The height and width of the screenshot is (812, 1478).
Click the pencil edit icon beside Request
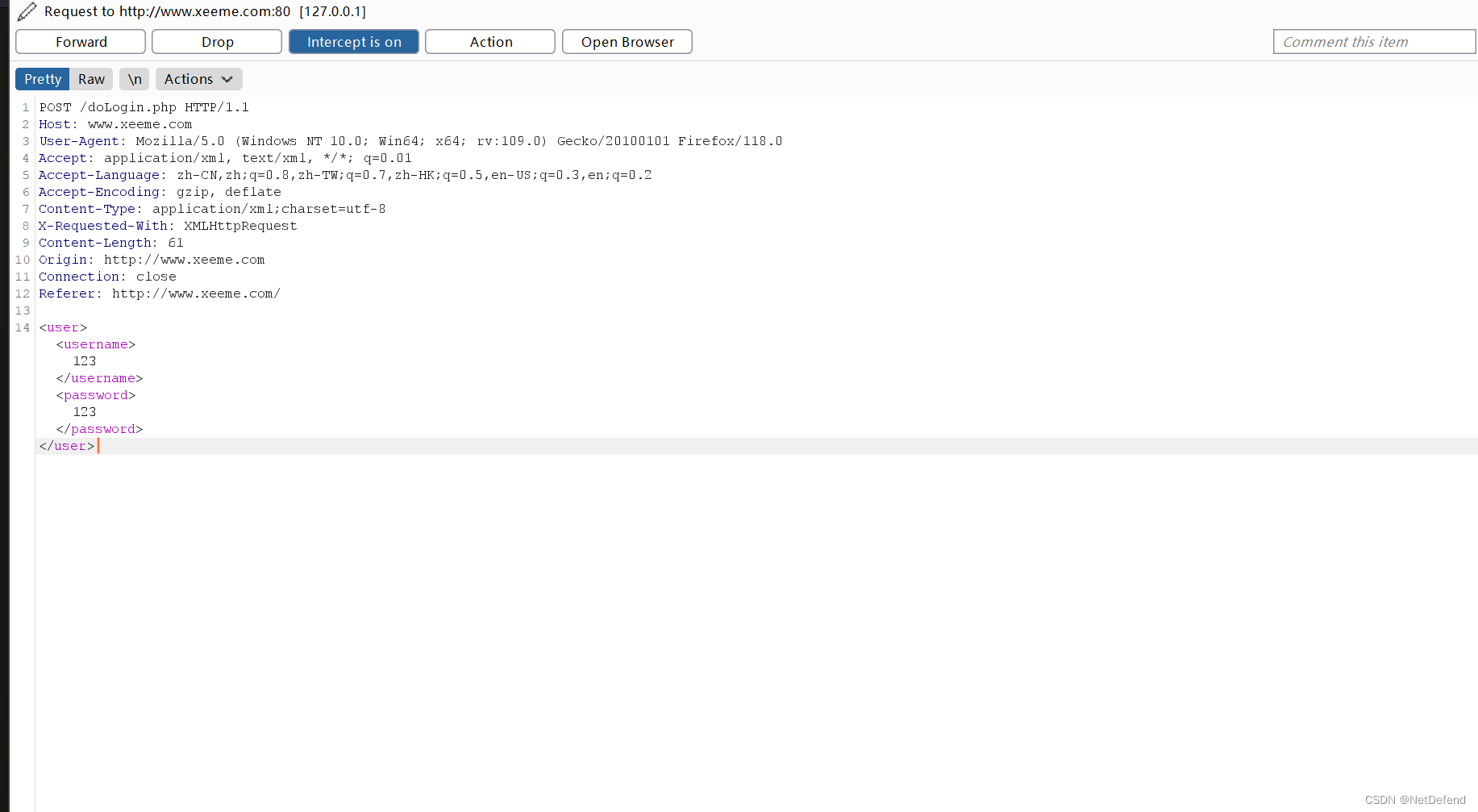pos(27,11)
